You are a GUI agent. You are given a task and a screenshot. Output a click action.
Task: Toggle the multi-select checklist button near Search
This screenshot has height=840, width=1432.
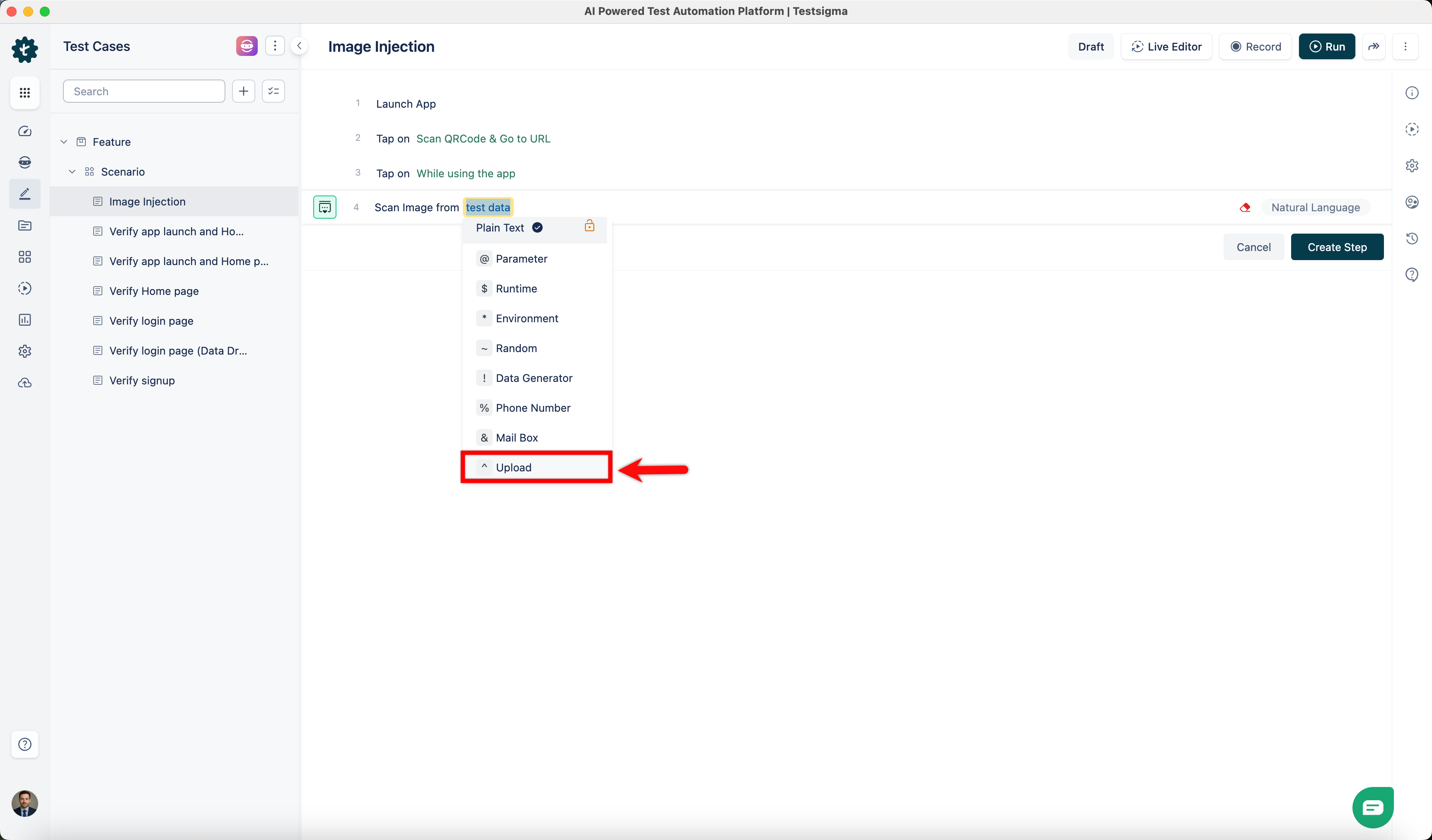click(x=273, y=92)
